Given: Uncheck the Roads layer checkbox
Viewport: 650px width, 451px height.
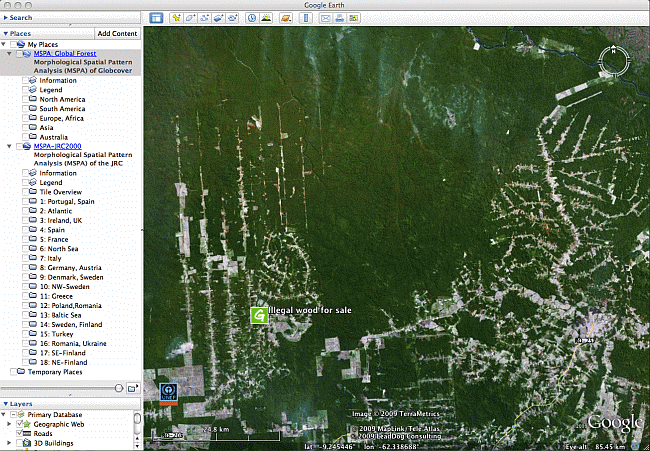Looking at the screenshot, I should 19,434.
